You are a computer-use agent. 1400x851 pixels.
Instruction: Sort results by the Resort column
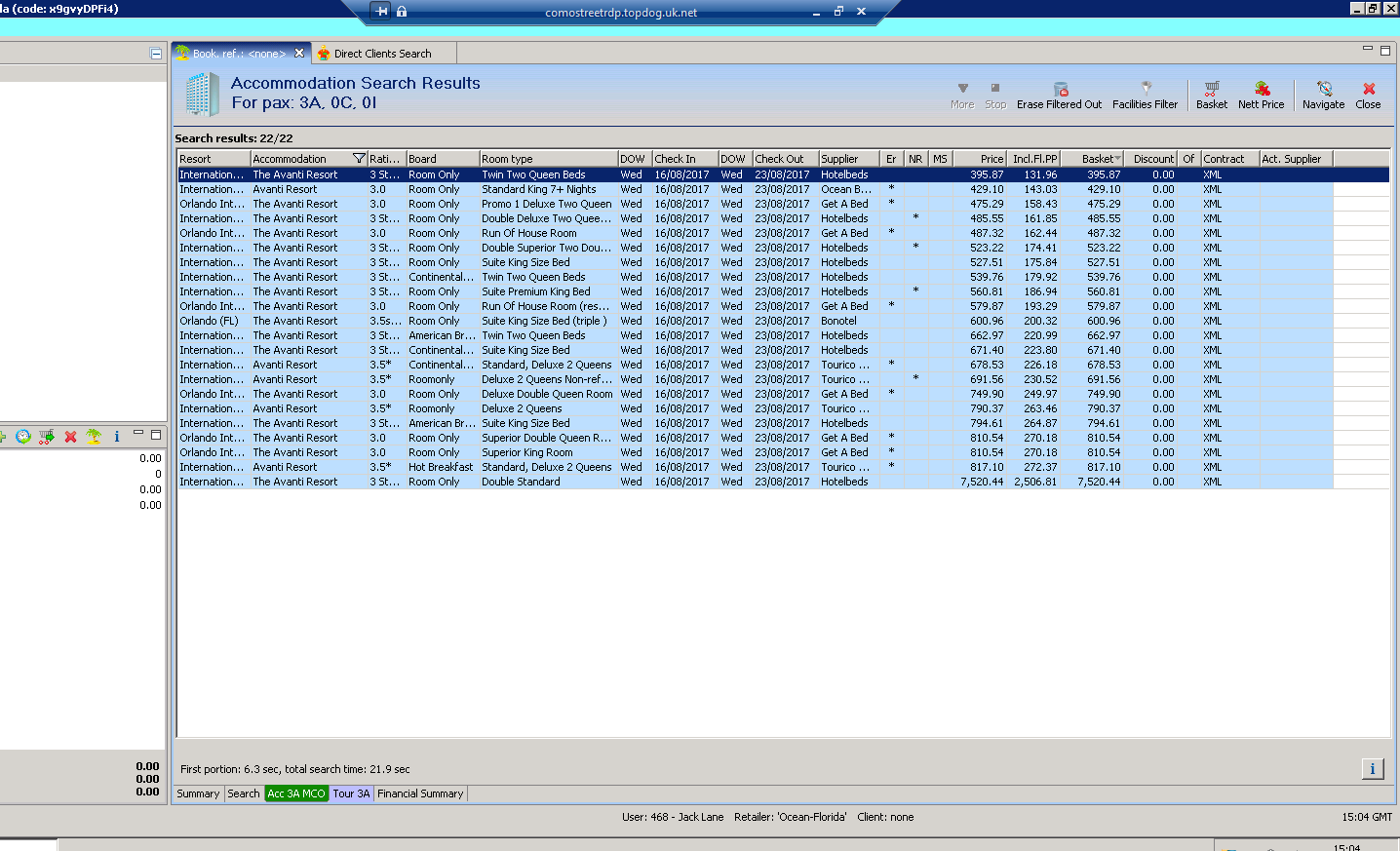pyautogui.click(x=214, y=159)
